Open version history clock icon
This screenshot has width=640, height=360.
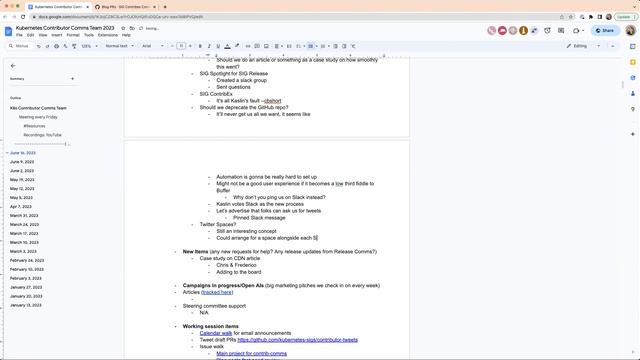click(x=547, y=31)
